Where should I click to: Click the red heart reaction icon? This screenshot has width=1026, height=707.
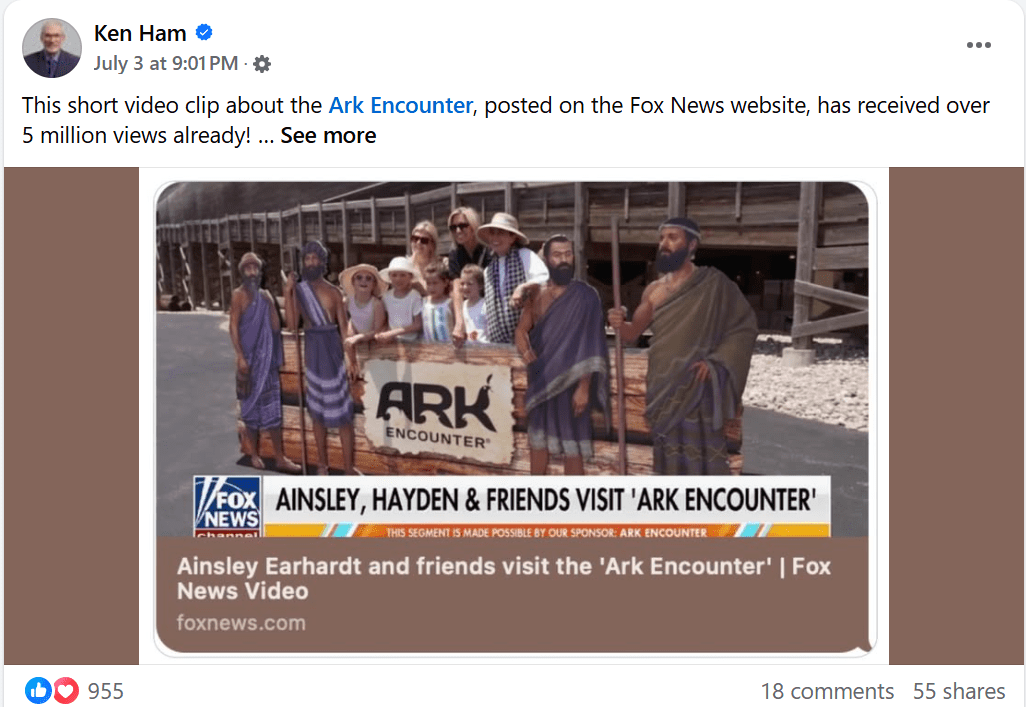(65, 690)
